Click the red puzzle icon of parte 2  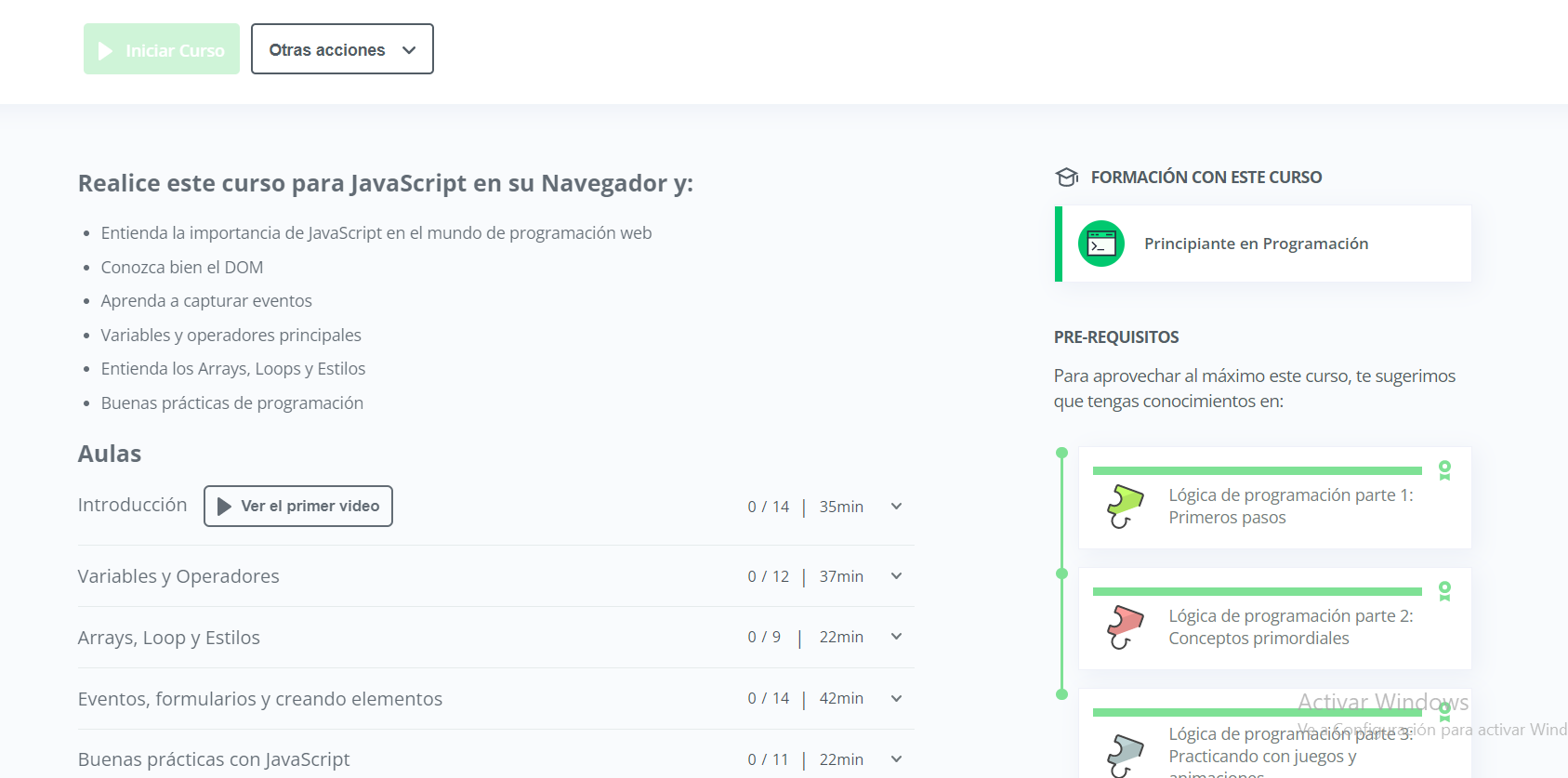tap(1126, 627)
